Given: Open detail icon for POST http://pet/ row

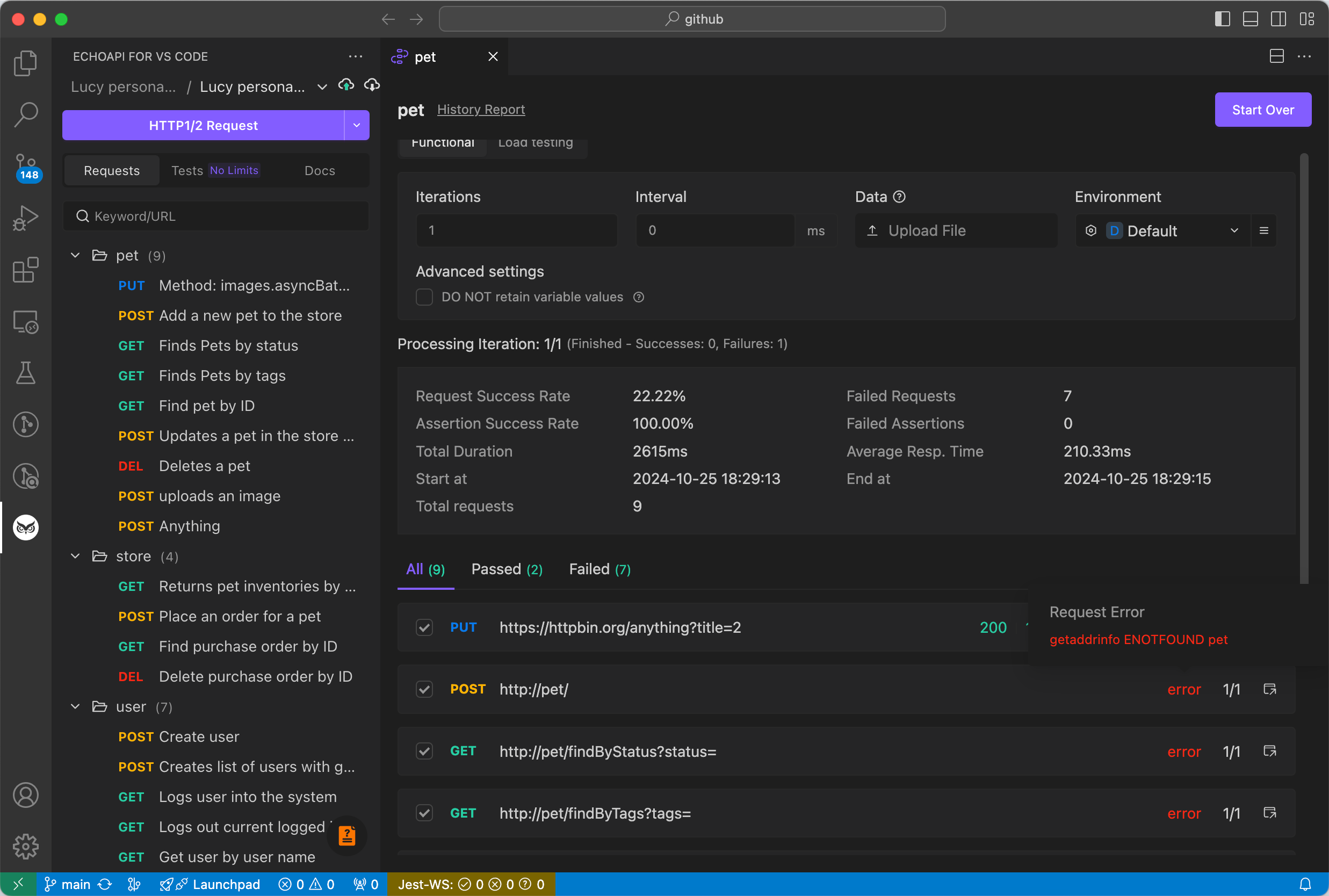Looking at the screenshot, I should (x=1269, y=689).
